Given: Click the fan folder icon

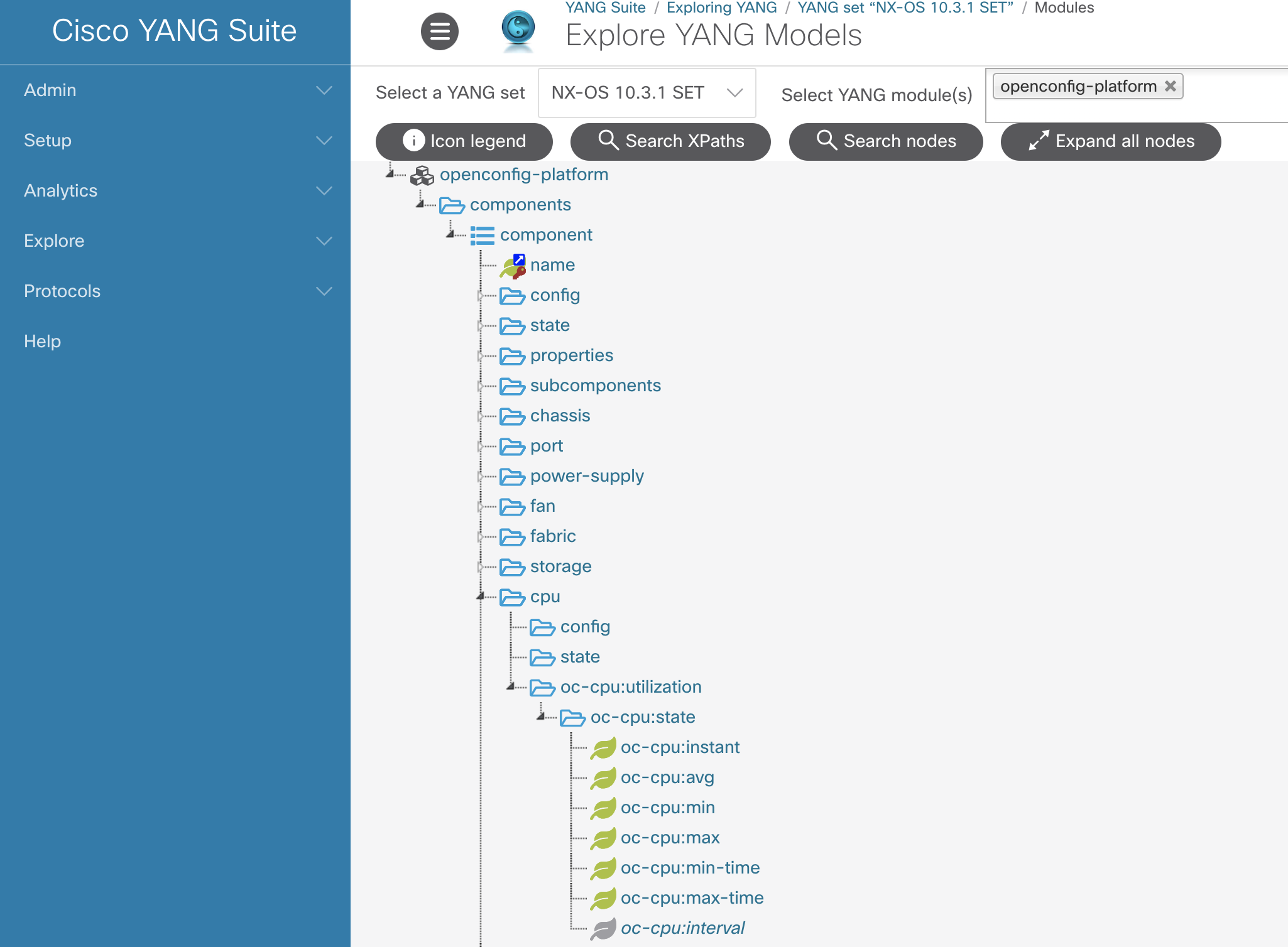Looking at the screenshot, I should (x=512, y=507).
